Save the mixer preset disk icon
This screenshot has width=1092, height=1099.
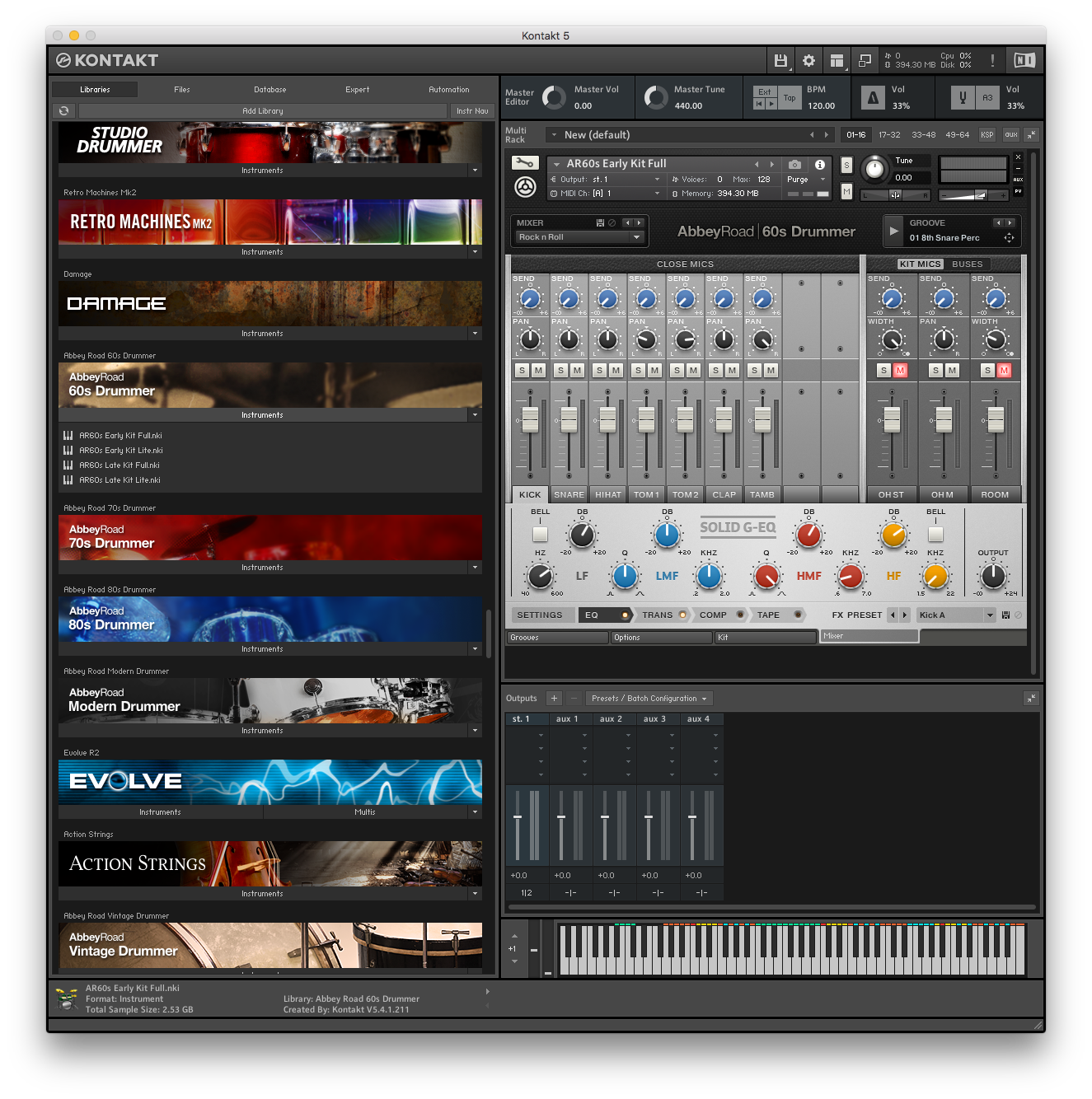pos(600,222)
